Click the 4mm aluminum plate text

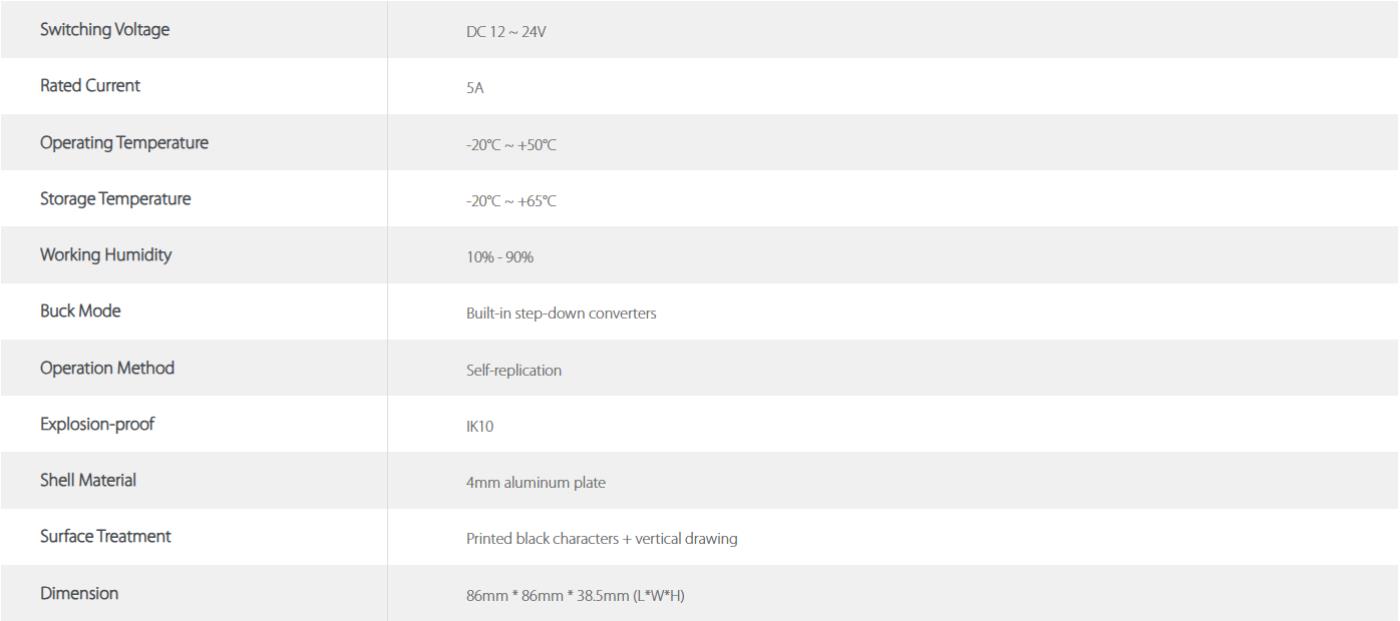pos(536,483)
